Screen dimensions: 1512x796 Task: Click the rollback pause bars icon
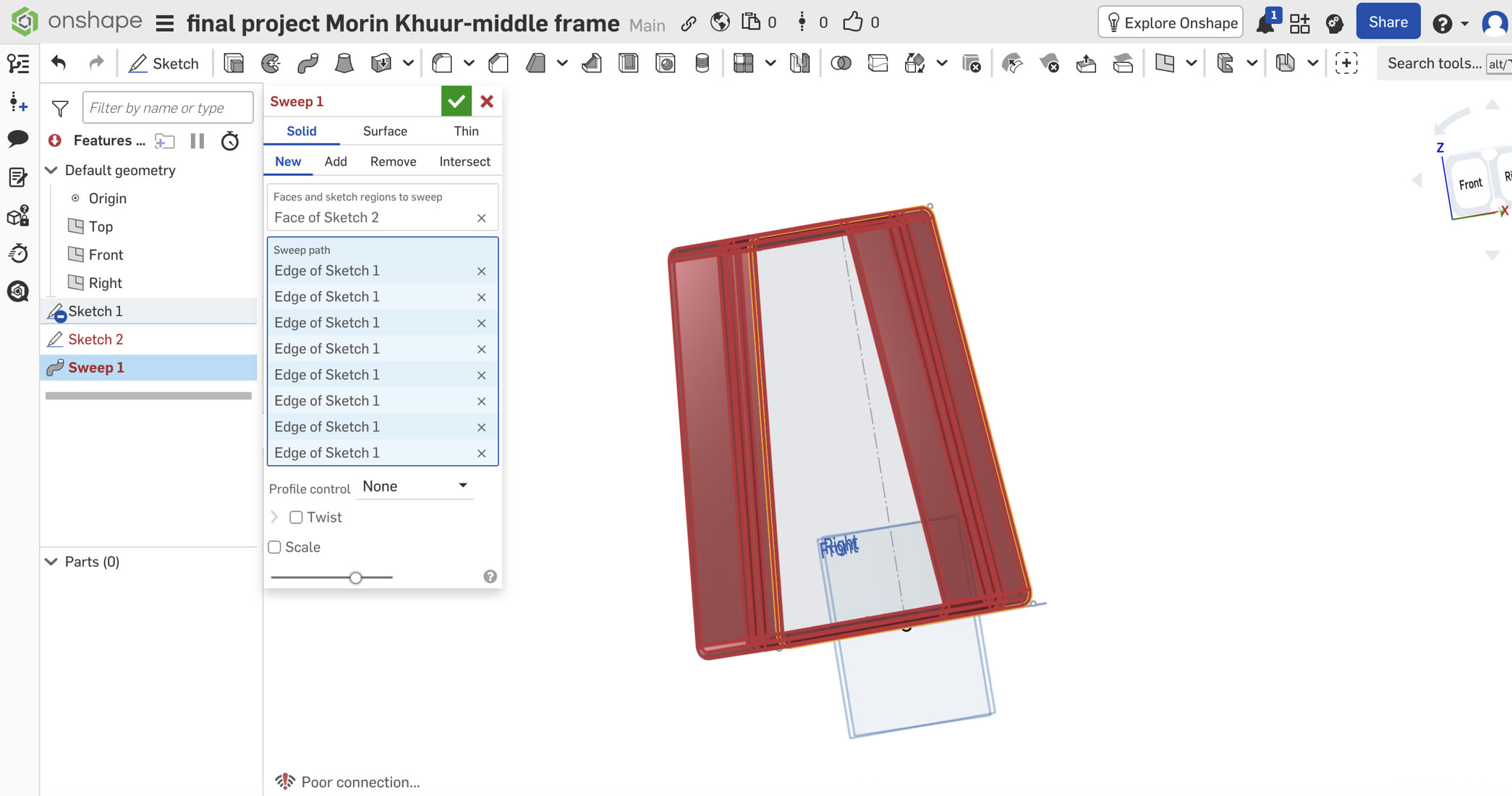click(x=198, y=140)
